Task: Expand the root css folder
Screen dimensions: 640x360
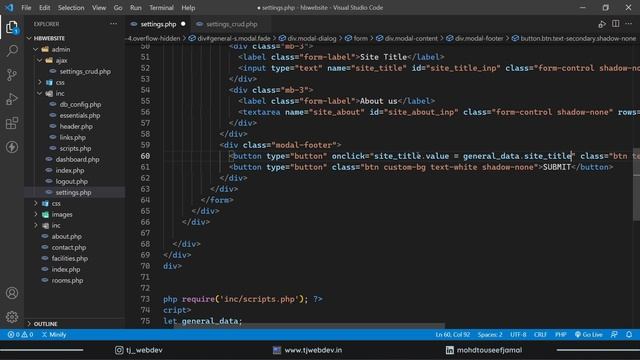Action: 36,203
